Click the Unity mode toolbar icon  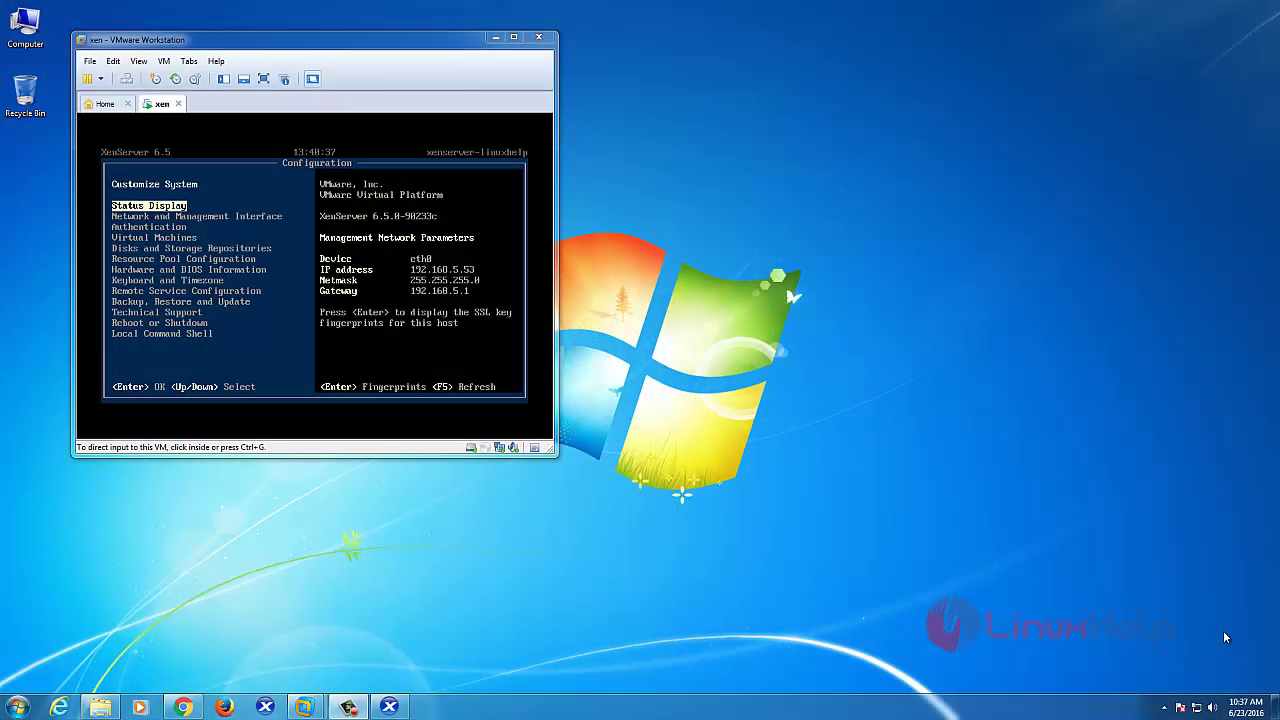(x=284, y=79)
